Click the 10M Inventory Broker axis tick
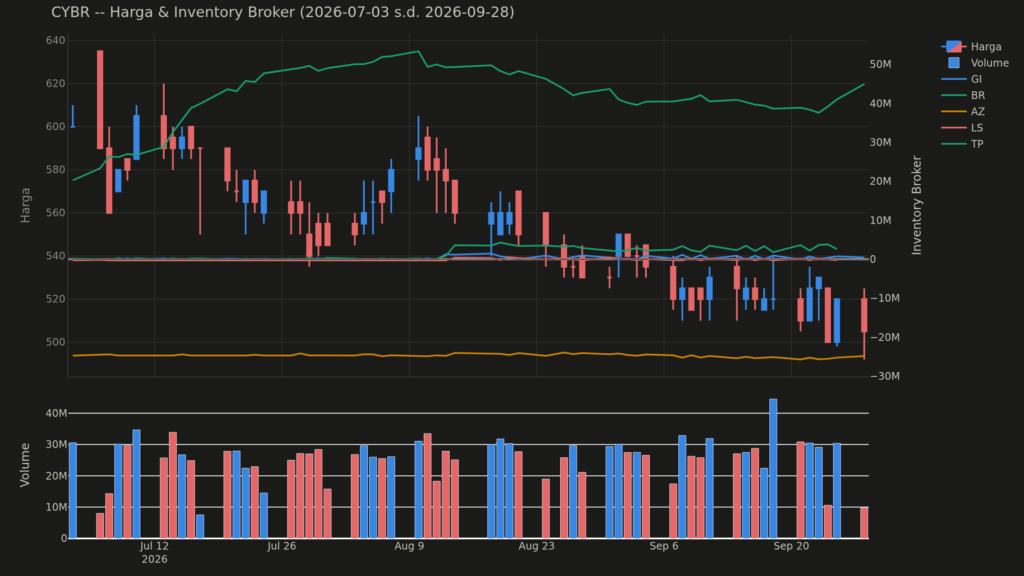1024x576 pixels. [x=880, y=221]
